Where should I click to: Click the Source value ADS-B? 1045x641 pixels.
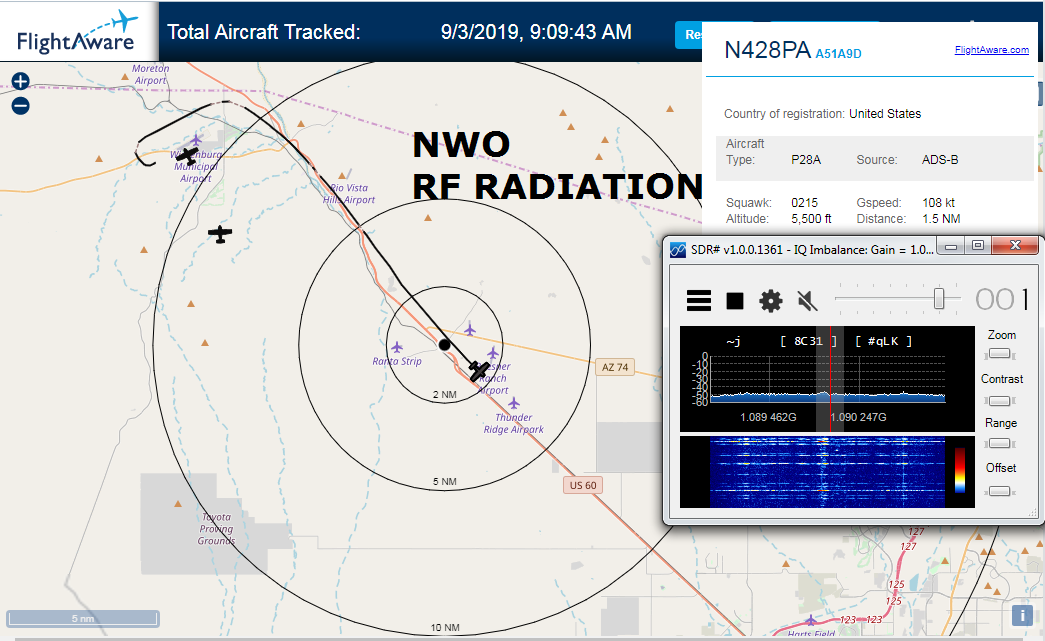click(x=940, y=160)
